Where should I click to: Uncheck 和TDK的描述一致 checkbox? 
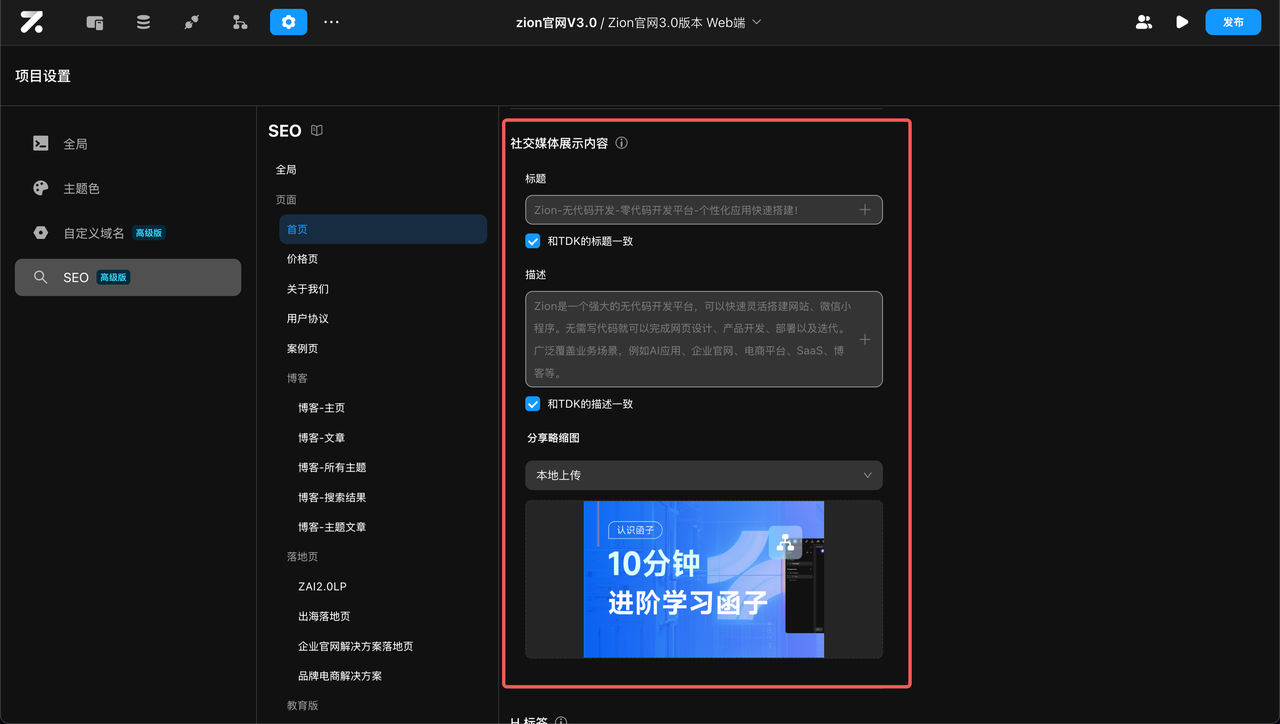tap(533, 404)
